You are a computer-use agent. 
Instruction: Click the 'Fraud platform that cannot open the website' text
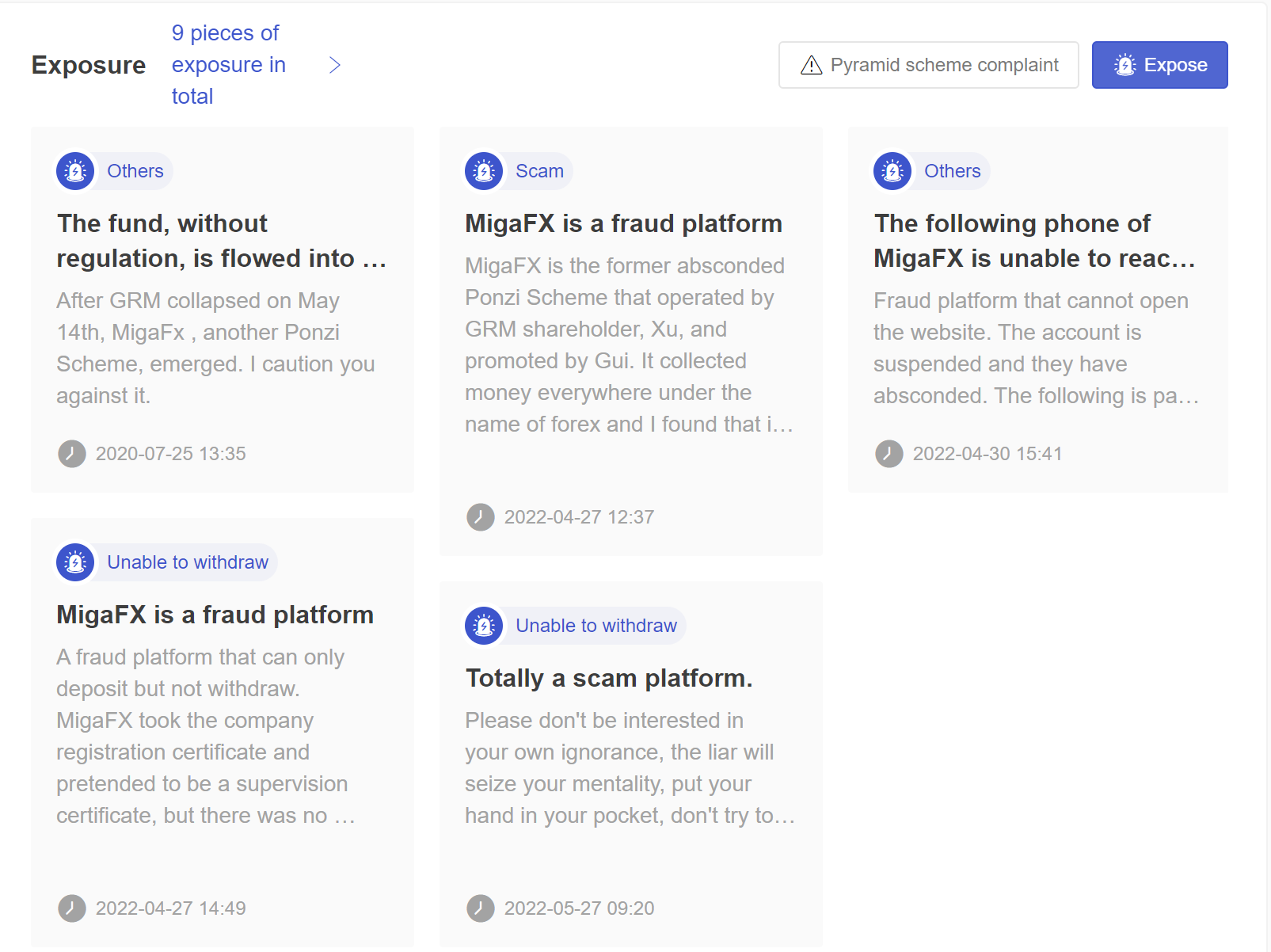pos(1037,348)
